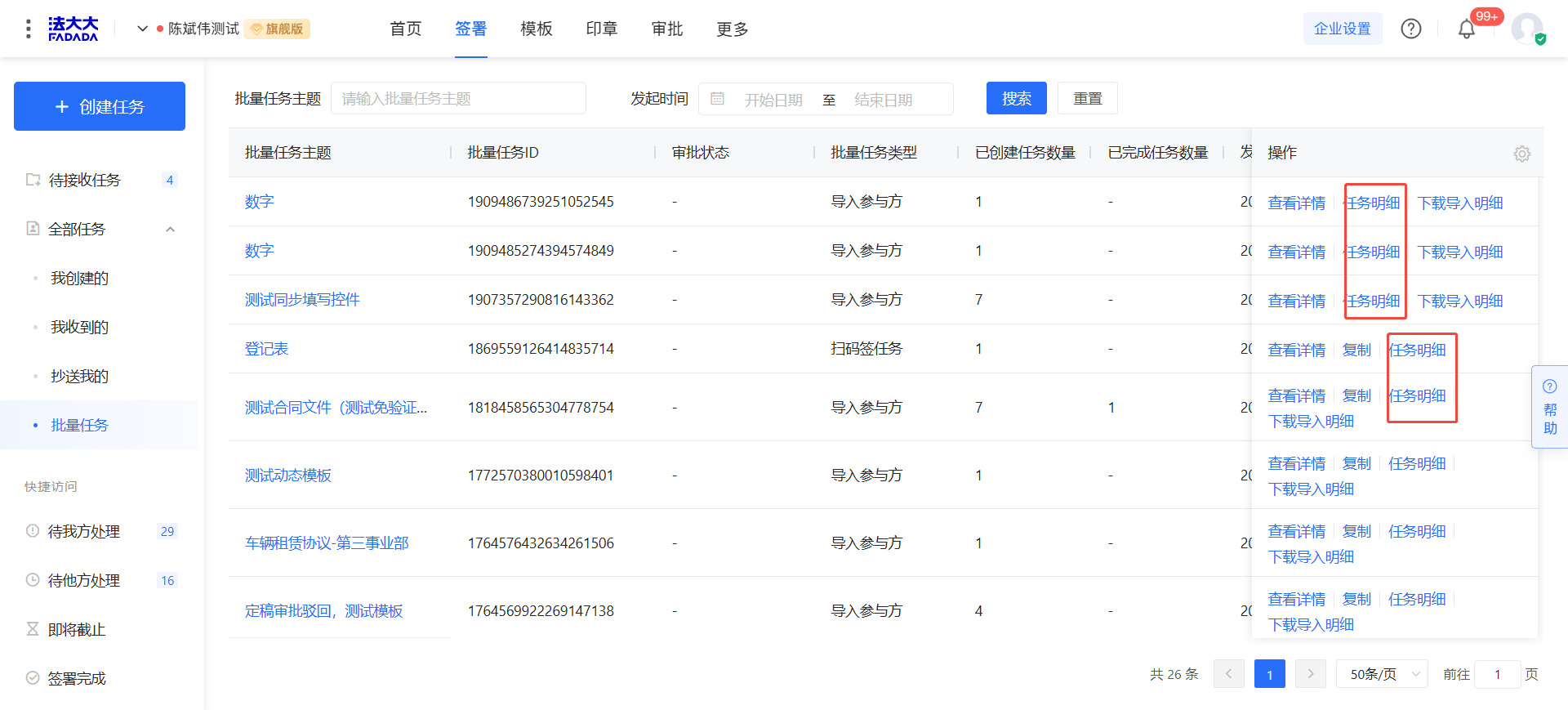Collapse the 全部任务 section
This screenshot has height=710, width=1568.
[x=170, y=230]
